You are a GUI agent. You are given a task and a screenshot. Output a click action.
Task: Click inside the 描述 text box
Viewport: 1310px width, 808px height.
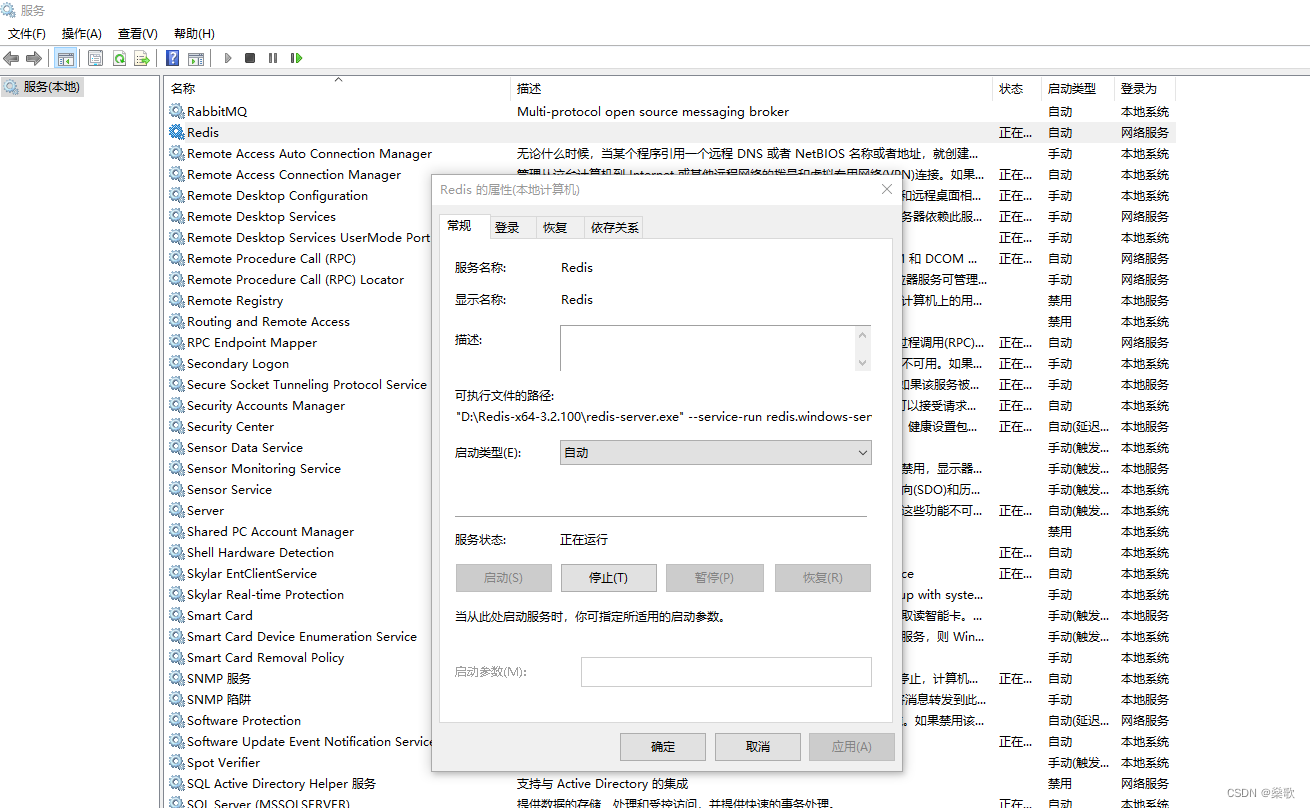(707, 348)
